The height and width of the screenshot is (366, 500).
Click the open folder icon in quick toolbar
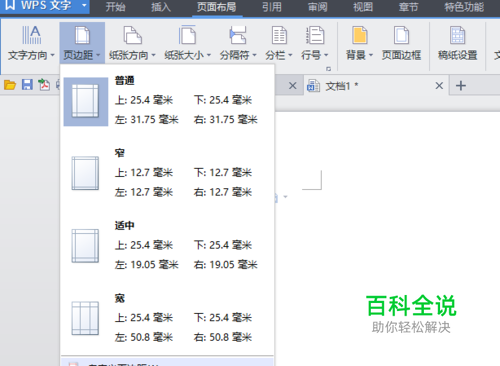[x=10, y=85]
